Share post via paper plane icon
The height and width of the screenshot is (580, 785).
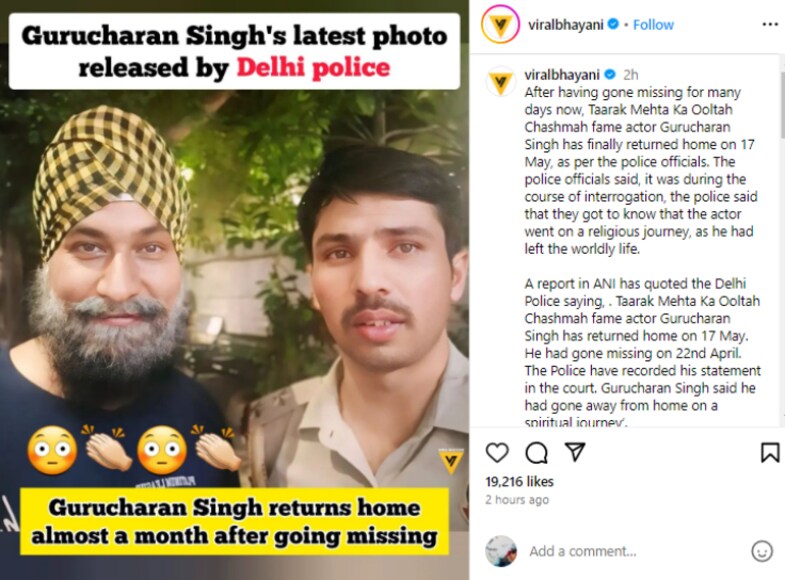[x=575, y=452]
